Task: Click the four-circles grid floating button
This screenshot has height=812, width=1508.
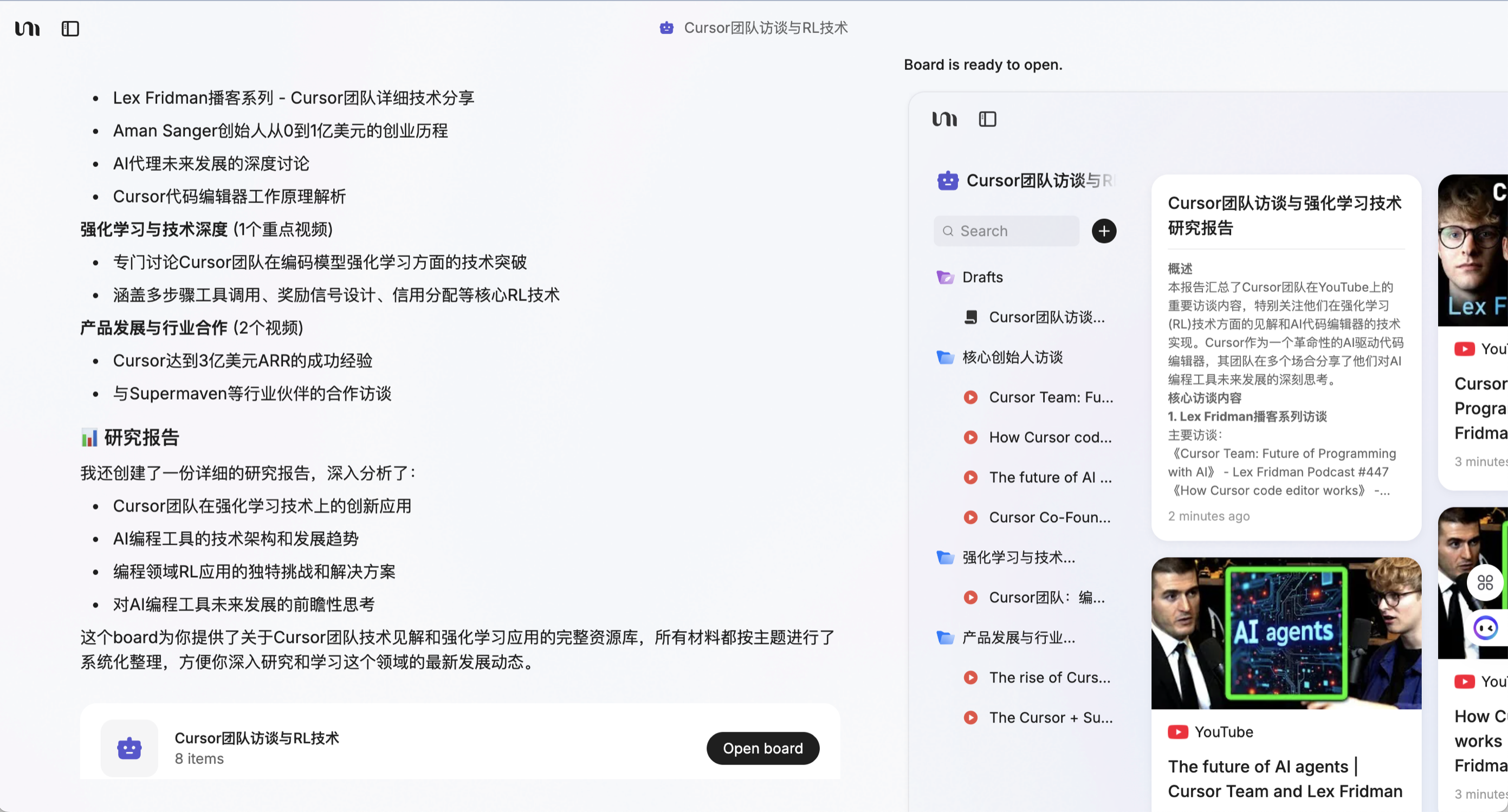Action: pyautogui.click(x=1486, y=582)
